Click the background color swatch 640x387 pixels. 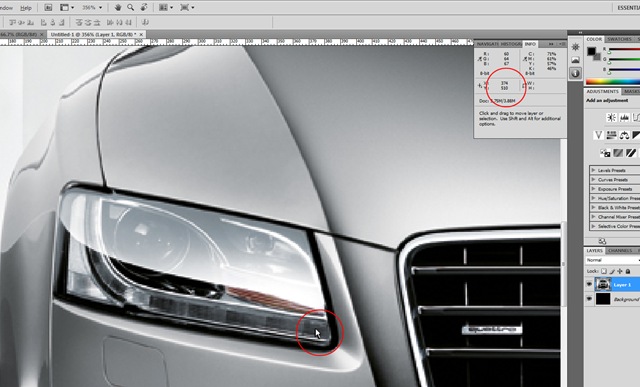coord(597,57)
